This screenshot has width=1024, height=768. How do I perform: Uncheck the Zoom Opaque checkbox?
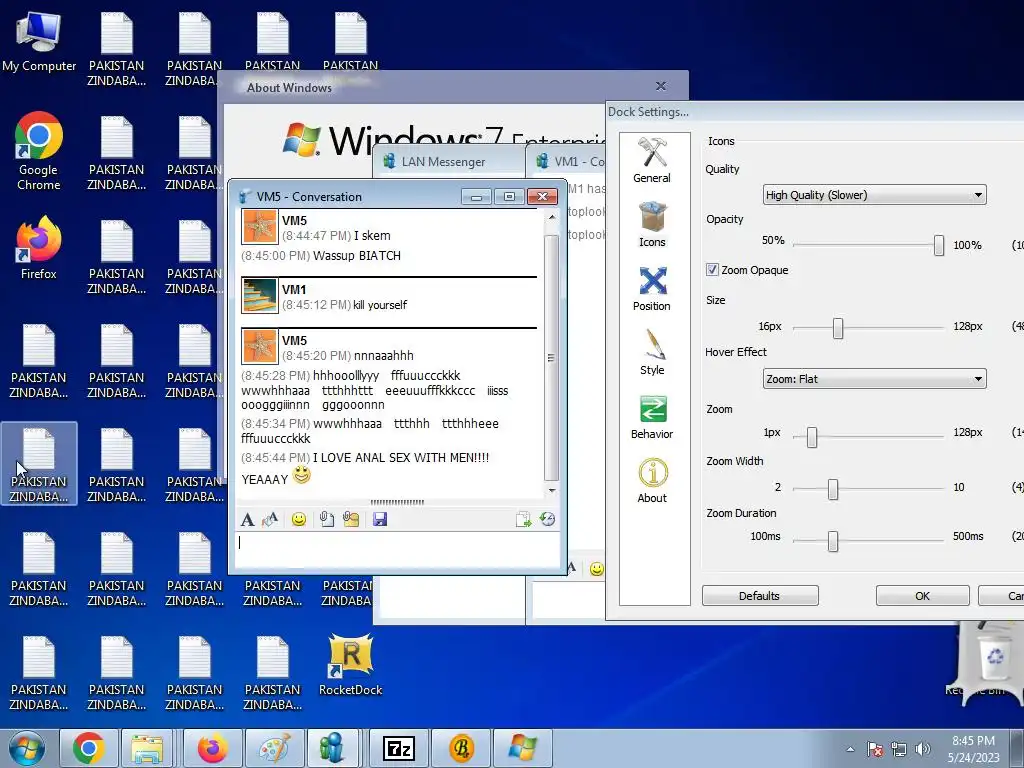(712, 270)
